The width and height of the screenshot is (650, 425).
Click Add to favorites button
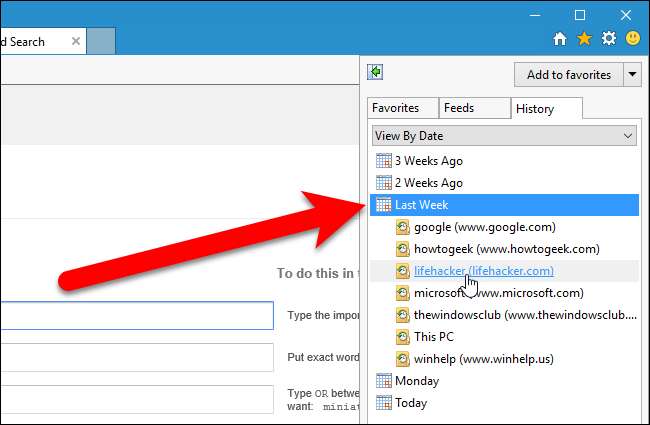(569, 75)
